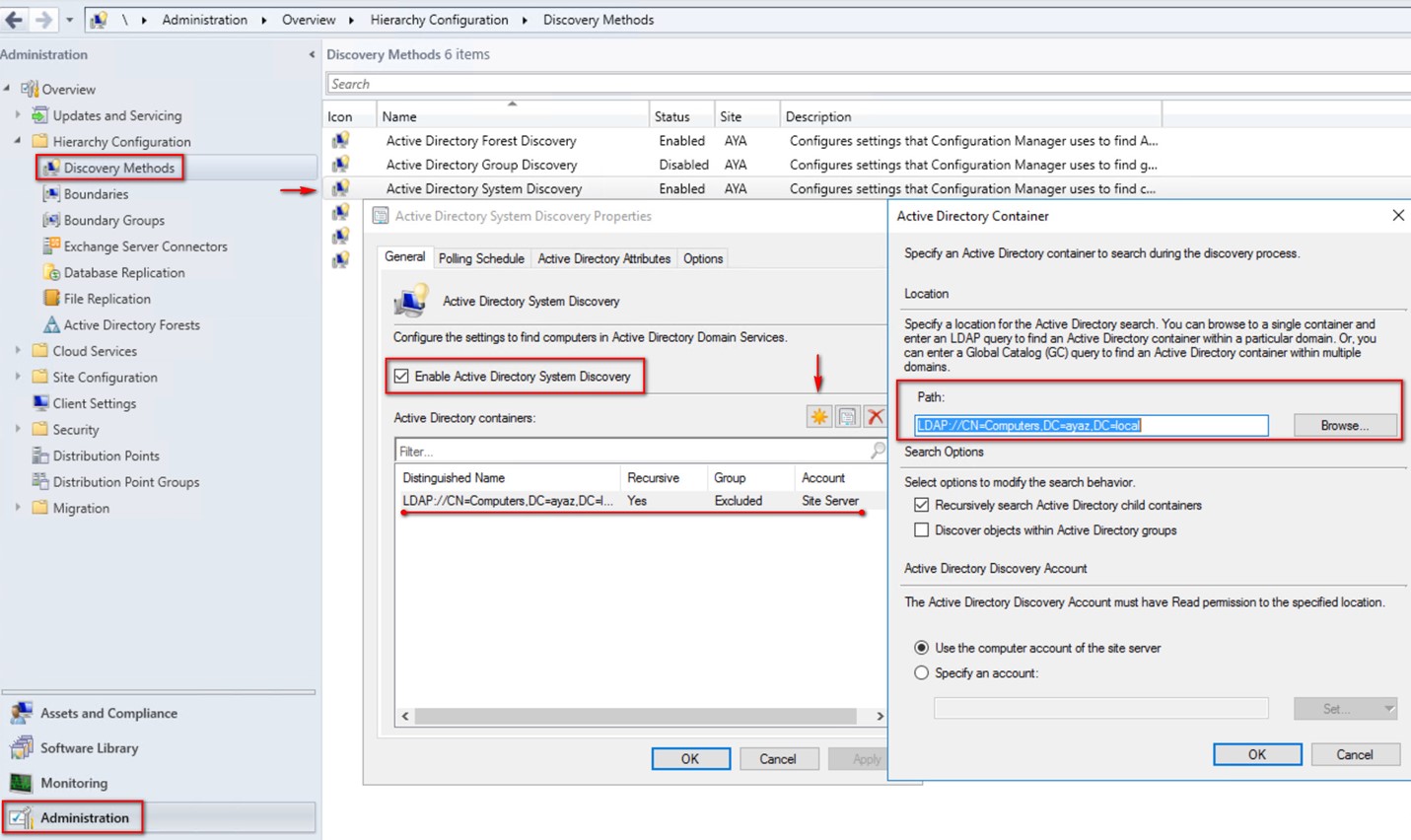The height and width of the screenshot is (840, 1411).
Task: Switch to the Polling Schedule tab
Action: click(481, 258)
